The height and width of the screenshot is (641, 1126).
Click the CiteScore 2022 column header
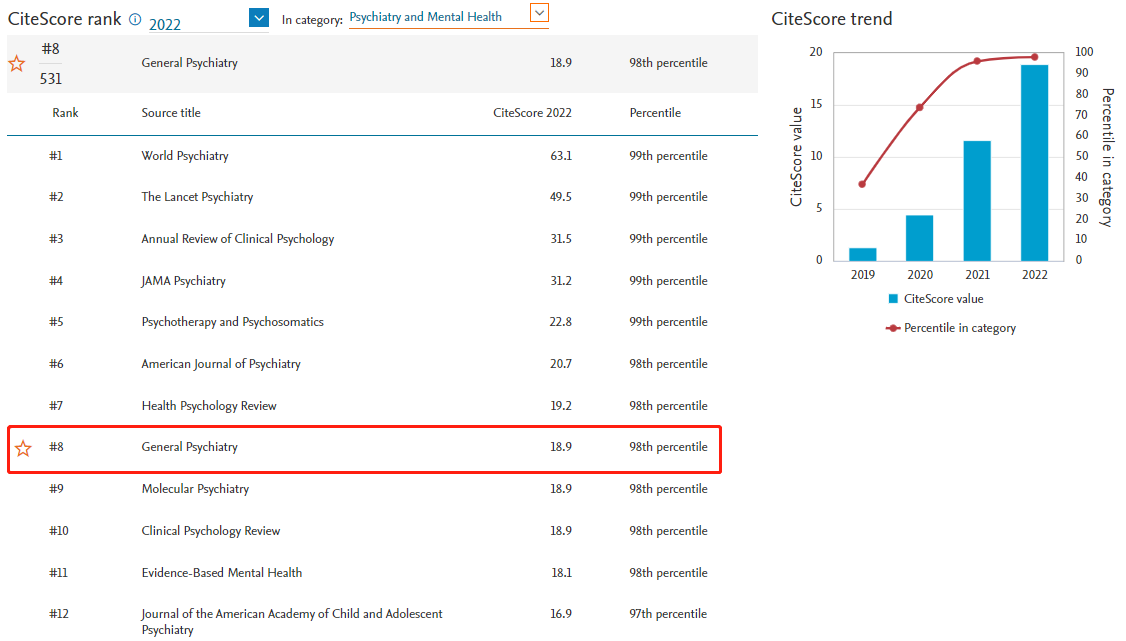(533, 113)
